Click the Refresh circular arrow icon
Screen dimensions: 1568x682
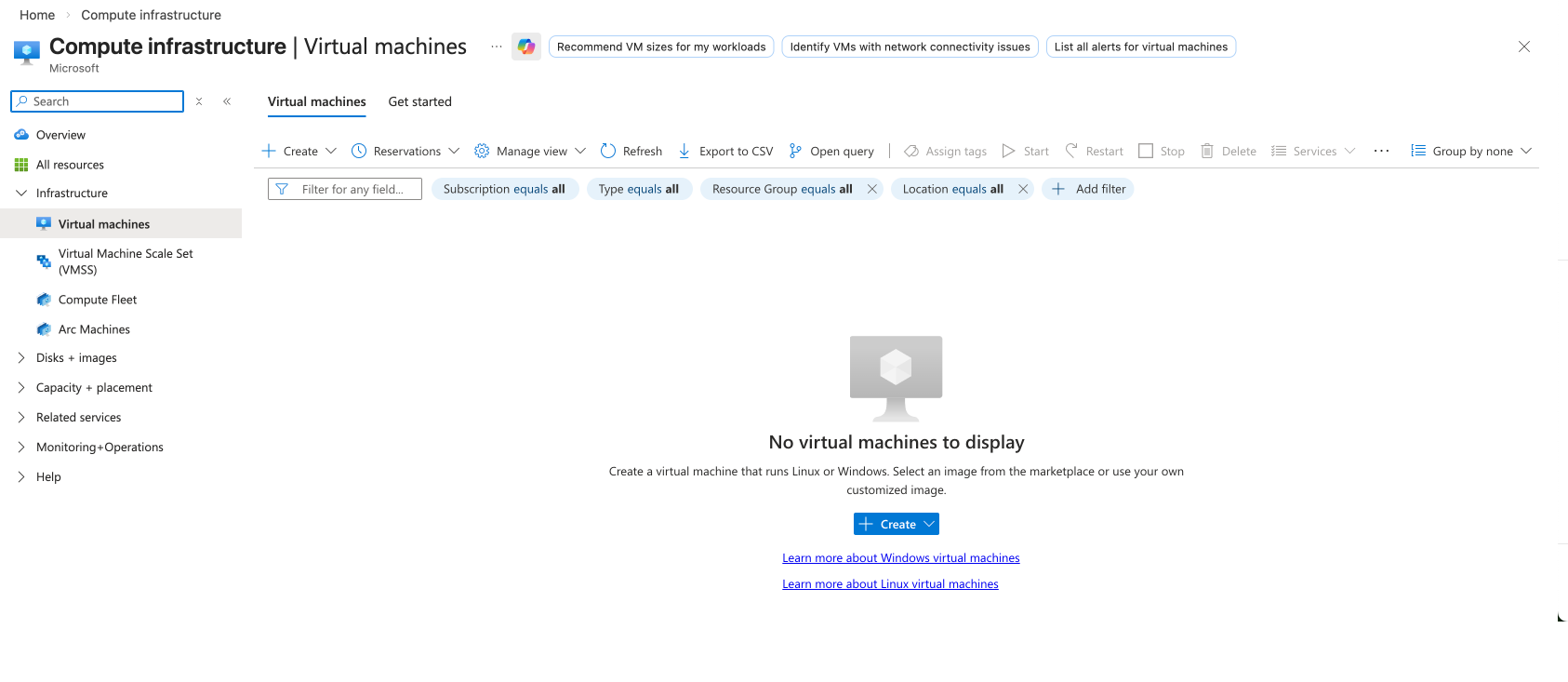point(608,151)
